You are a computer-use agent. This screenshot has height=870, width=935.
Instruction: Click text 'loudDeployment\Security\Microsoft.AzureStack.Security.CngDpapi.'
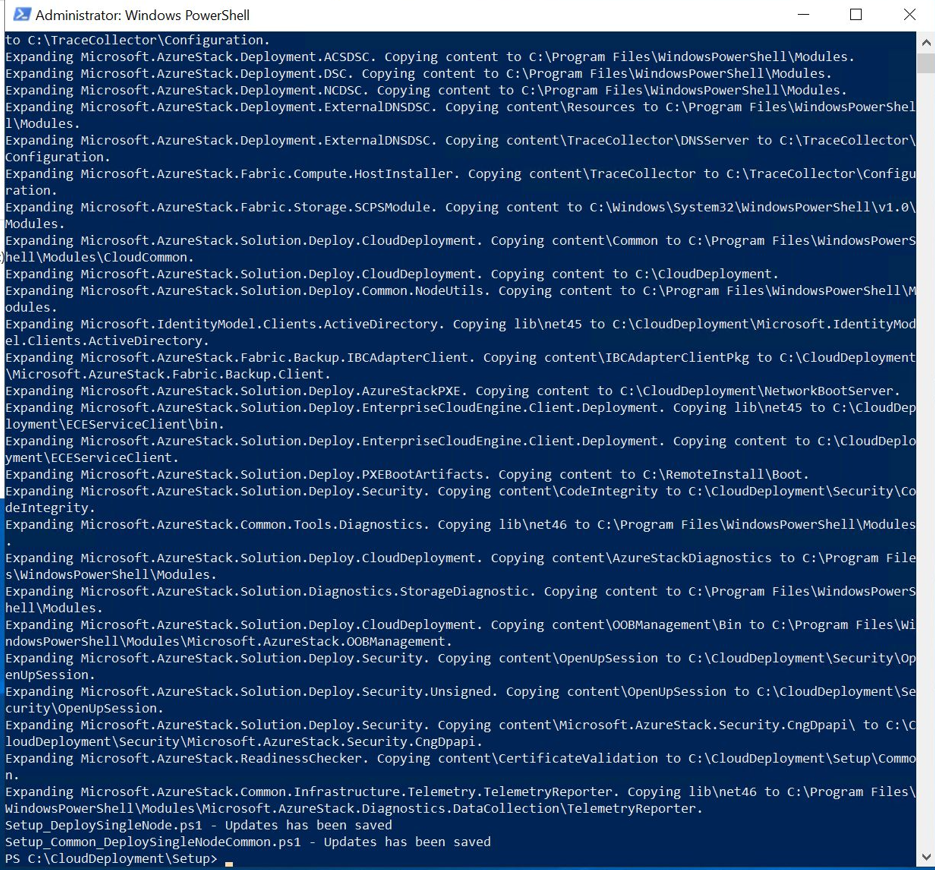click(244, 741)
